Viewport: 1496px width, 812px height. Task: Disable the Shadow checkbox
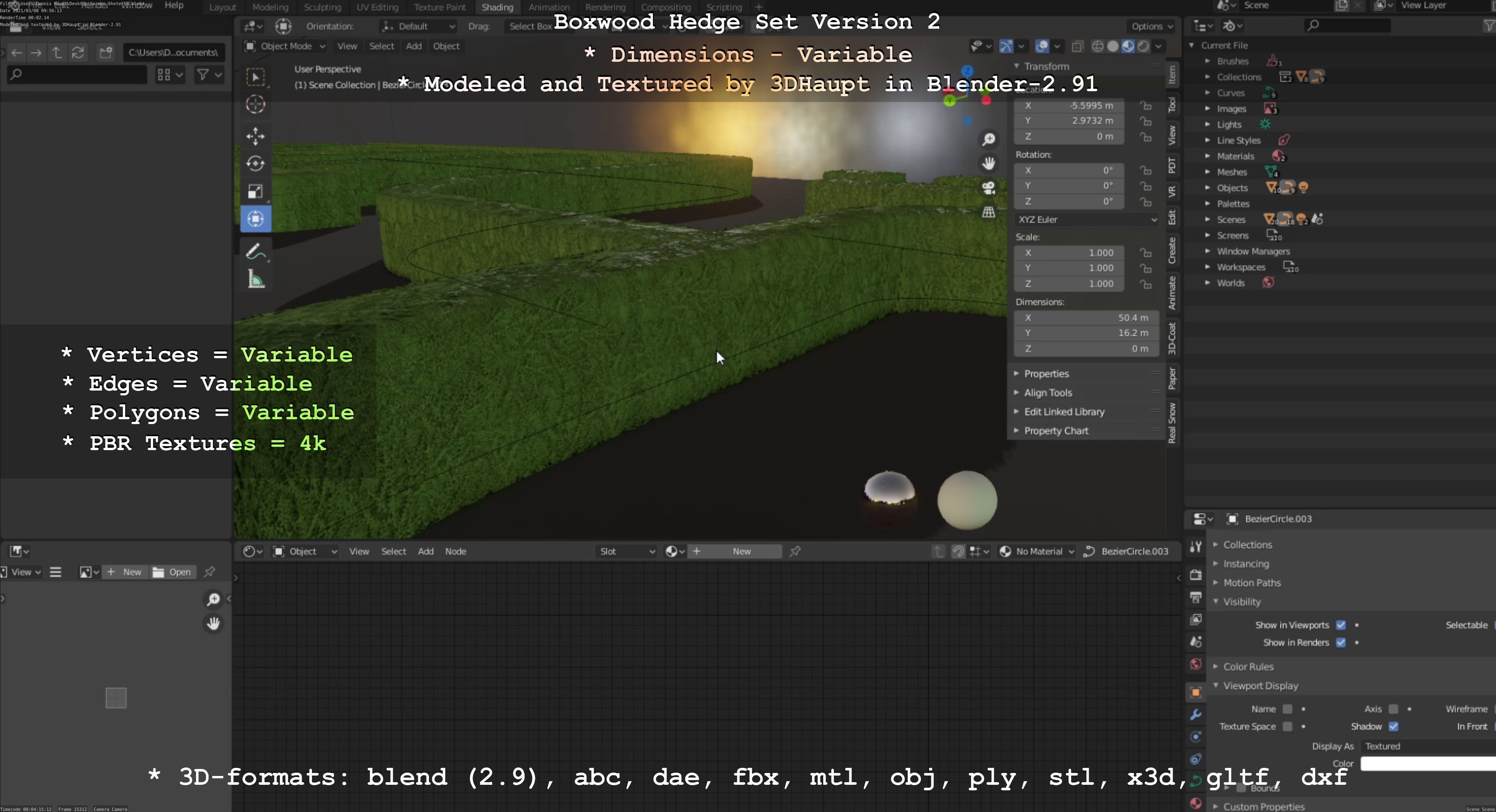[1393, 727]
